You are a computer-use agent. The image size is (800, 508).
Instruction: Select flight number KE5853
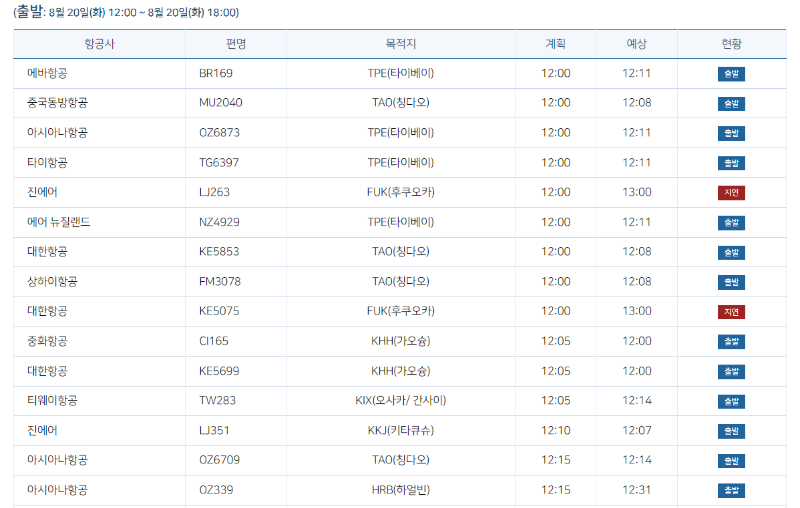[x=219, y=252]
